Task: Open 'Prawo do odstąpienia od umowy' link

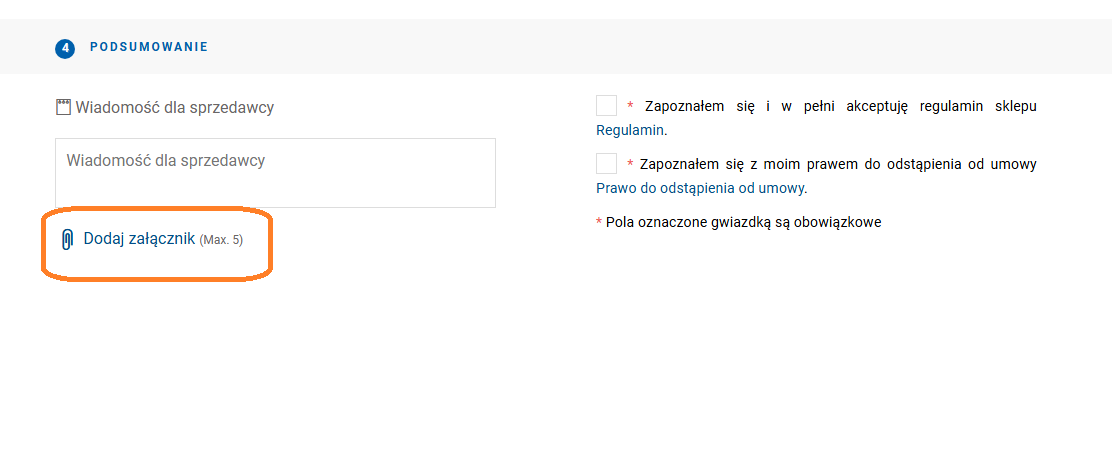Action: click(x=700, y=188)
